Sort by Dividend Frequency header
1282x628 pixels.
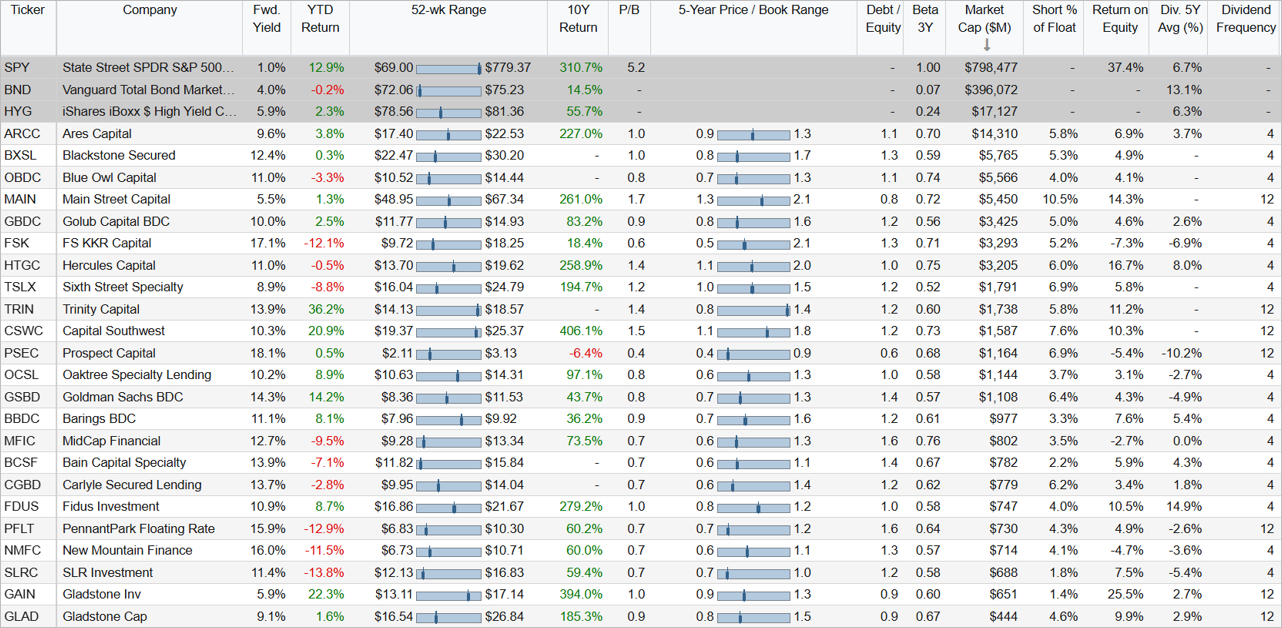(x=1246, y=19)
